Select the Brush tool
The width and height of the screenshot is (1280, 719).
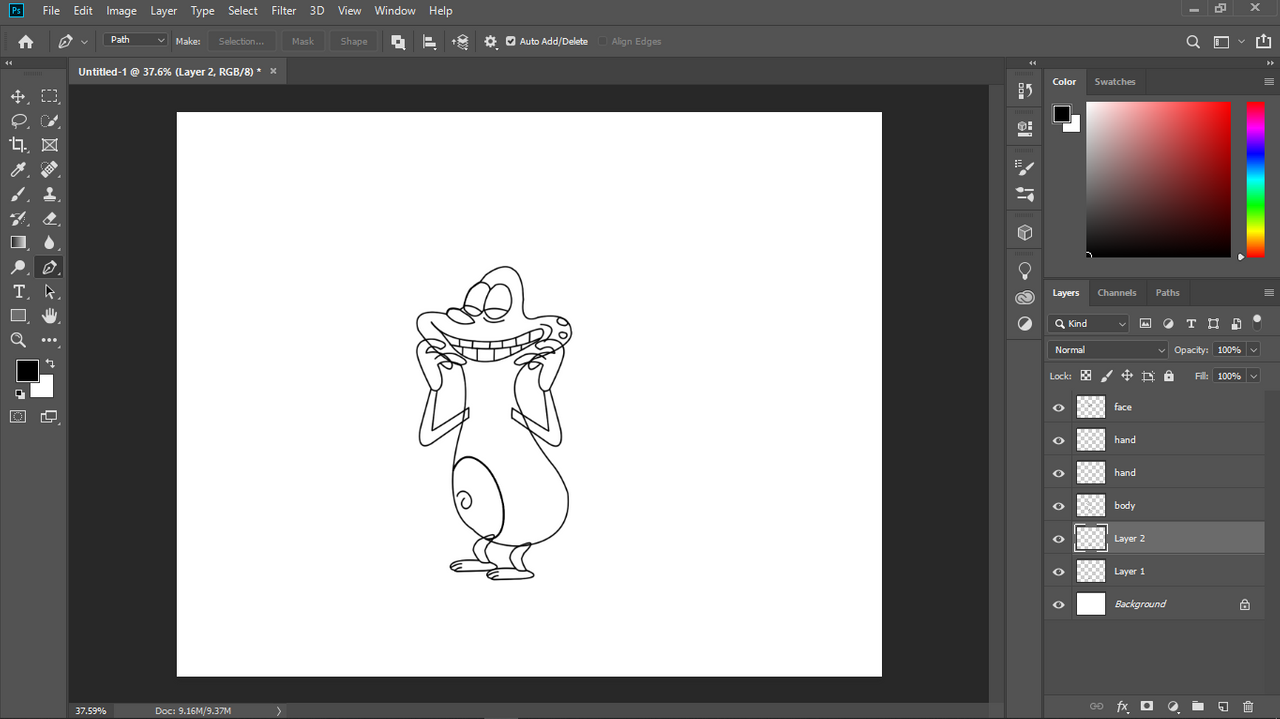point(18,194)
